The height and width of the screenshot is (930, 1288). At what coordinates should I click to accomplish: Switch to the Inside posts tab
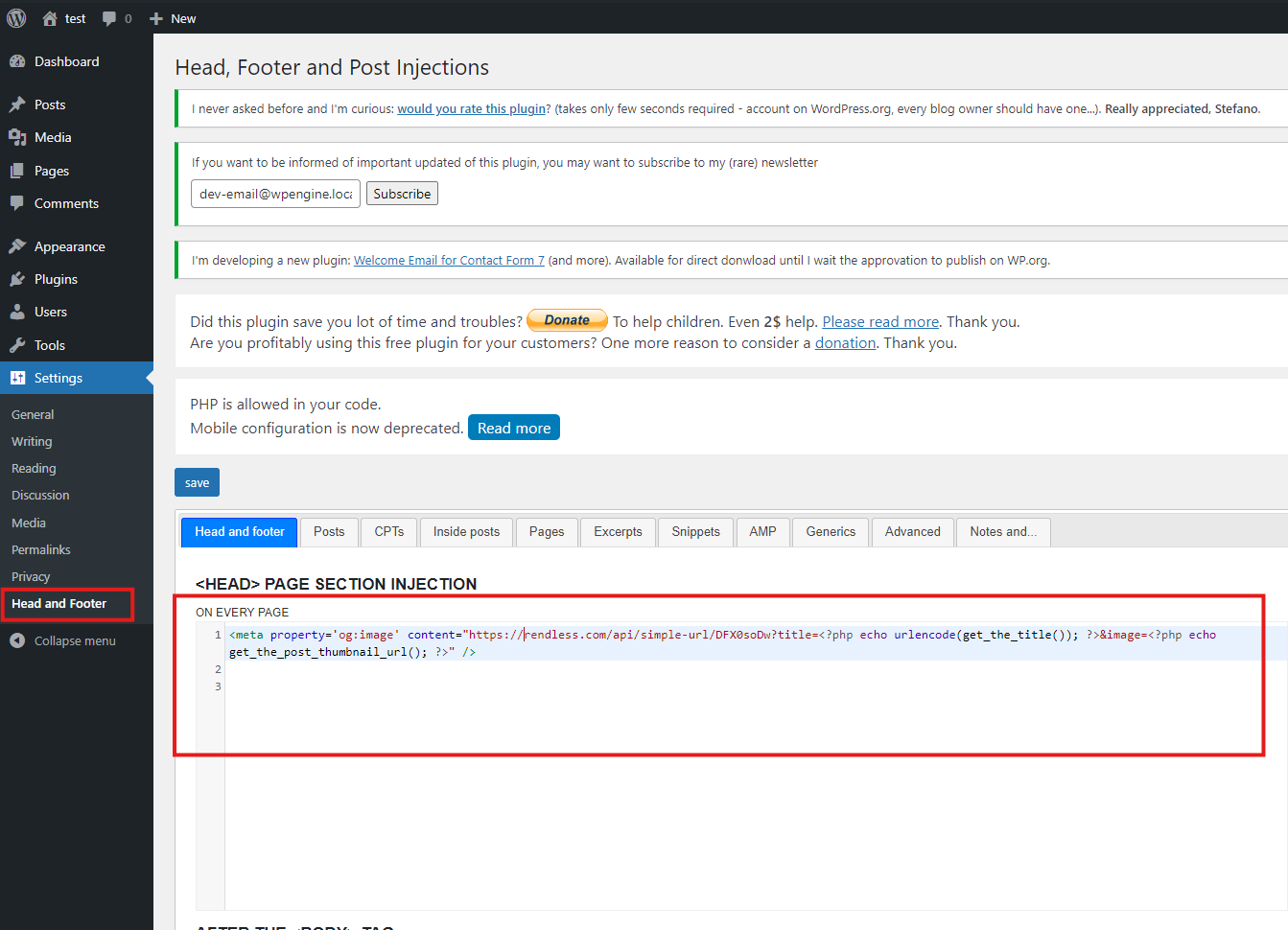pyautogui.click(x=466, y=532)
